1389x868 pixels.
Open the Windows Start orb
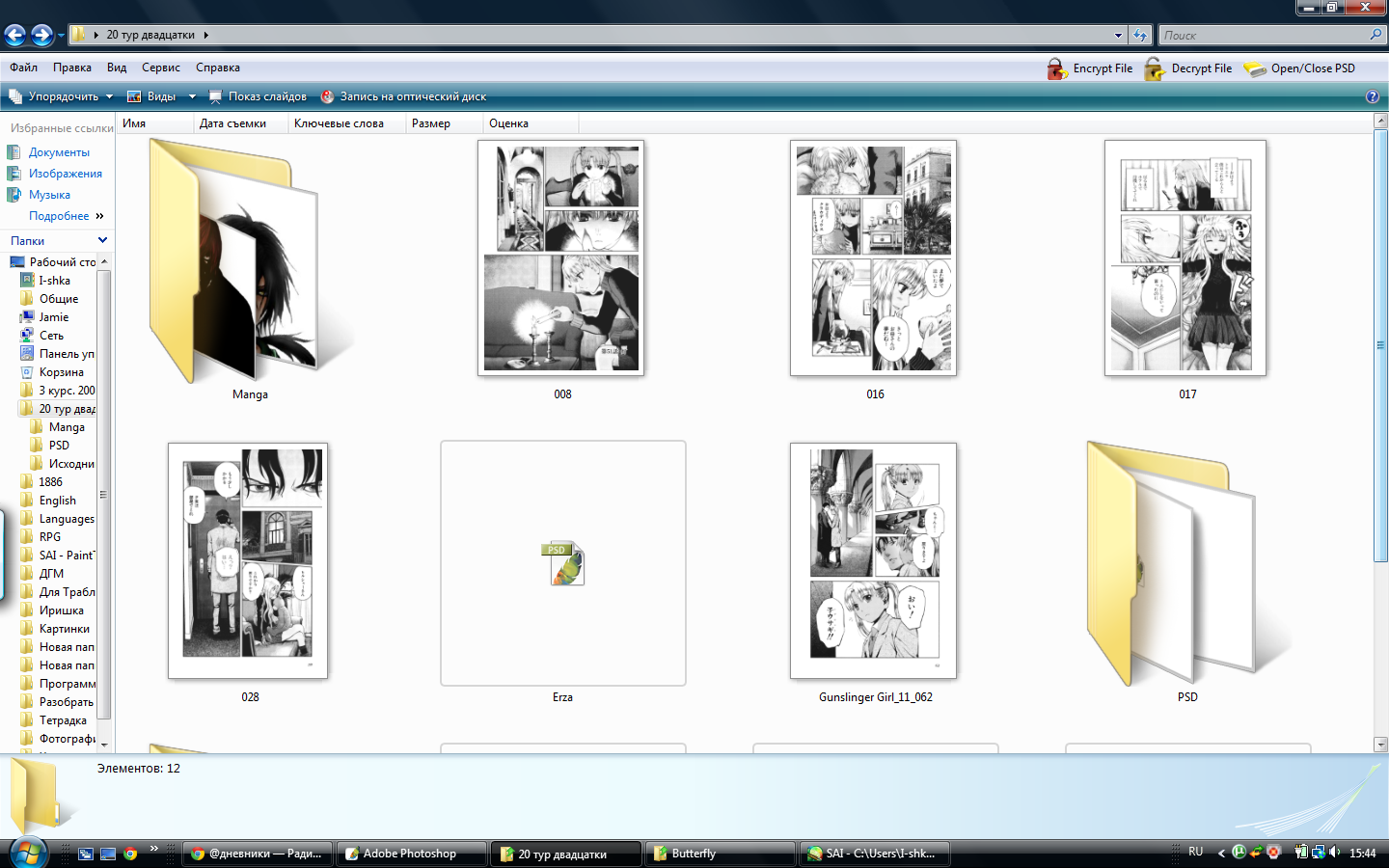pyautogui.click(x=28, y=853)
